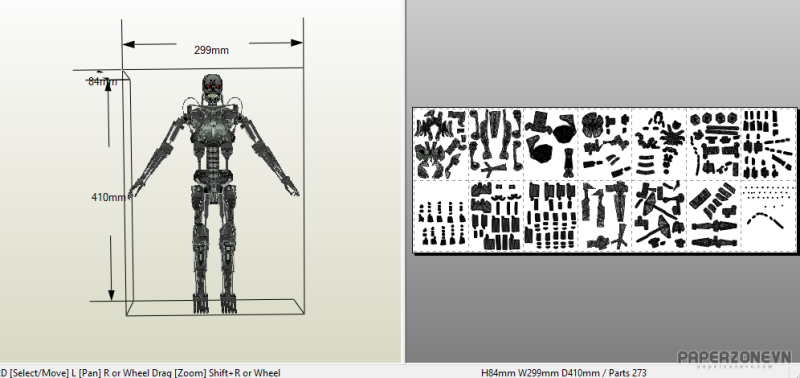Click the PAPERZONEVN watermark logo
Viewport: 800px width, 378px height.
(734, 357)
